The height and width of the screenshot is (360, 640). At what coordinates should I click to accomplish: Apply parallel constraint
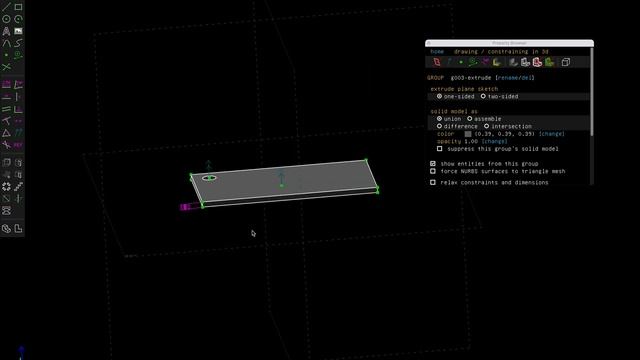pyautogui.click(x=6, y=109)
